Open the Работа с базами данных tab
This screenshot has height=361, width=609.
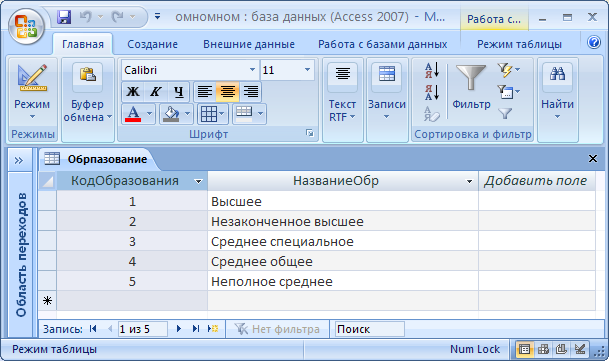pos(383,44)
